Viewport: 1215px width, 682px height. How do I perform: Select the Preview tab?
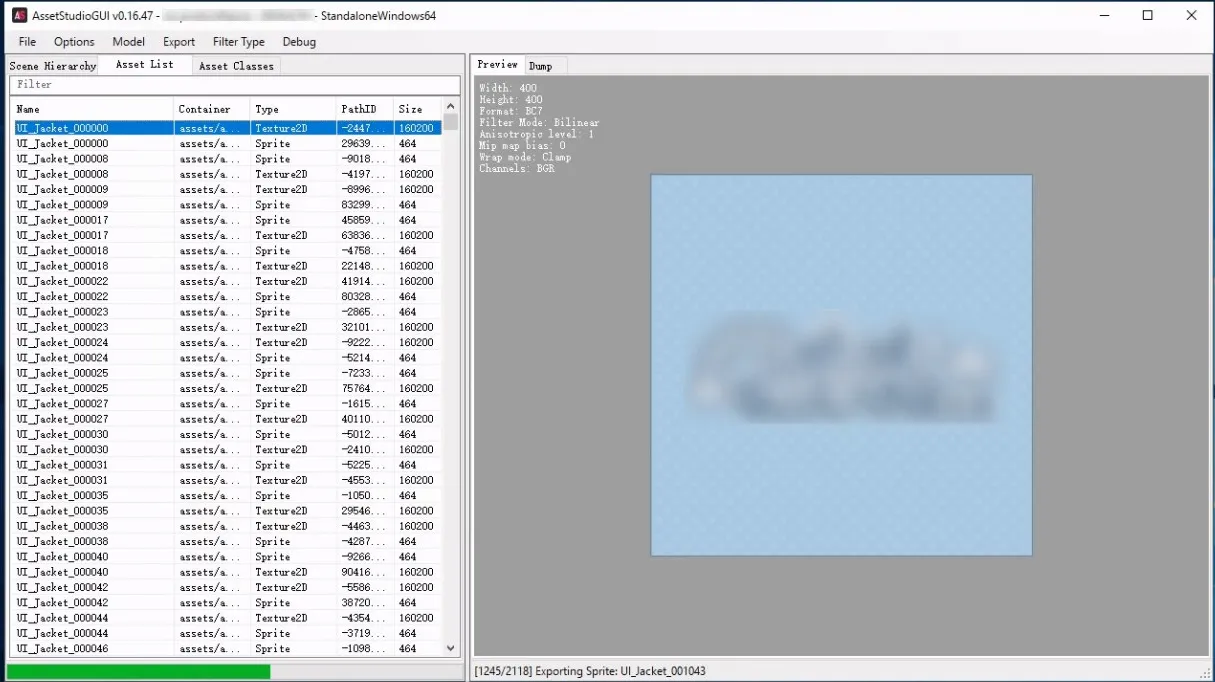[497, 65]
